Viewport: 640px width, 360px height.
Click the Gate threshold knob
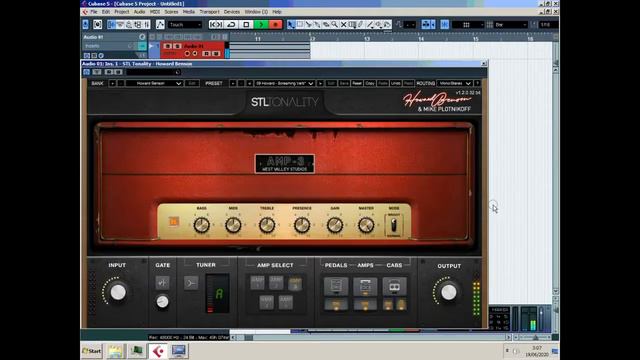click(x=162, y=302)
